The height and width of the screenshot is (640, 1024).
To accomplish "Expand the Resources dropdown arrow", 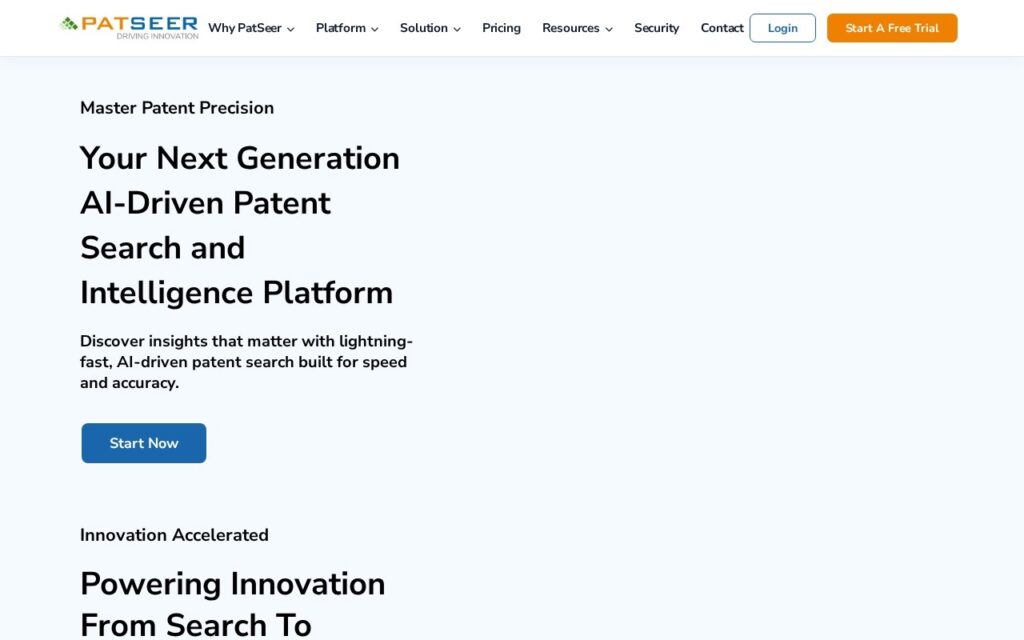I will click(x=609, y=29).
